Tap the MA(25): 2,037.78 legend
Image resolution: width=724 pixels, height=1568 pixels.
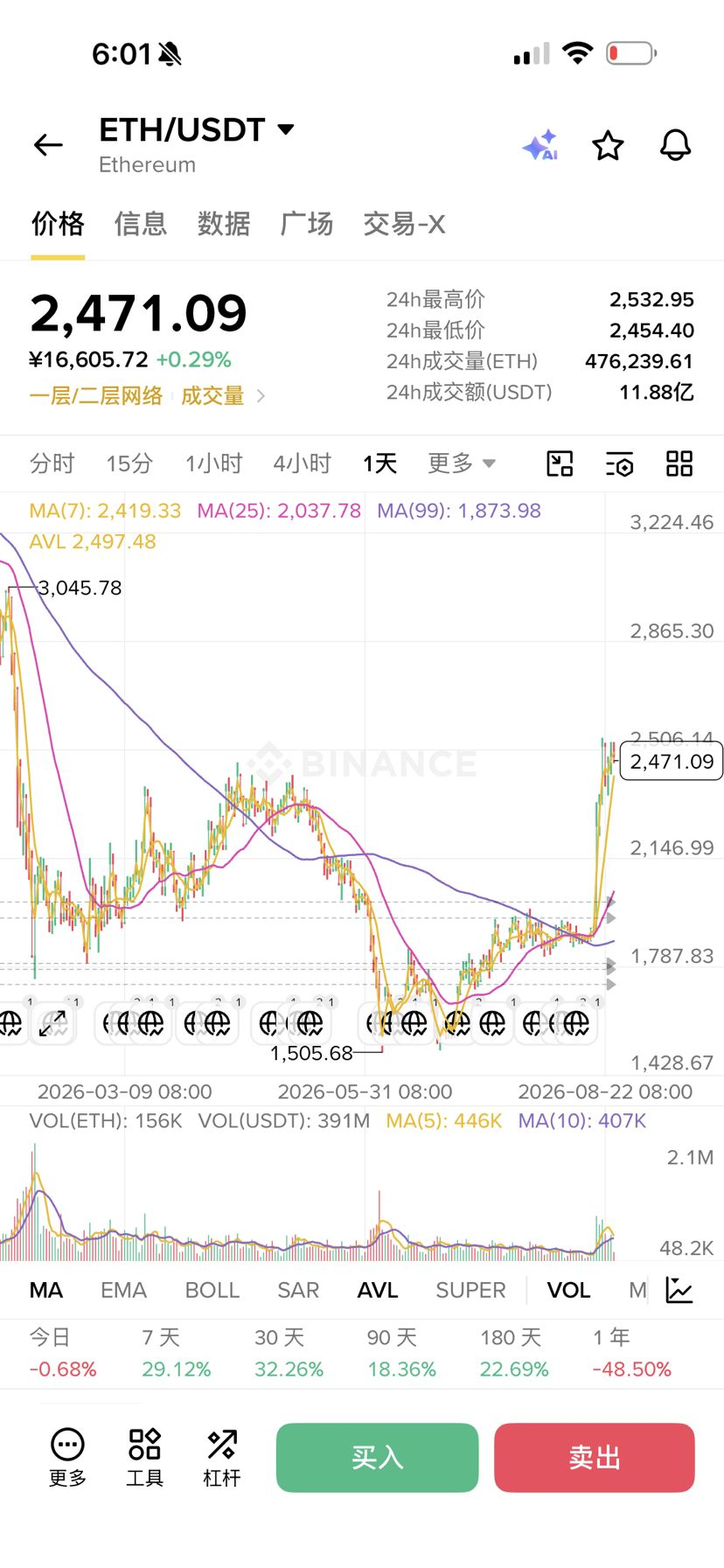[279, 511]
